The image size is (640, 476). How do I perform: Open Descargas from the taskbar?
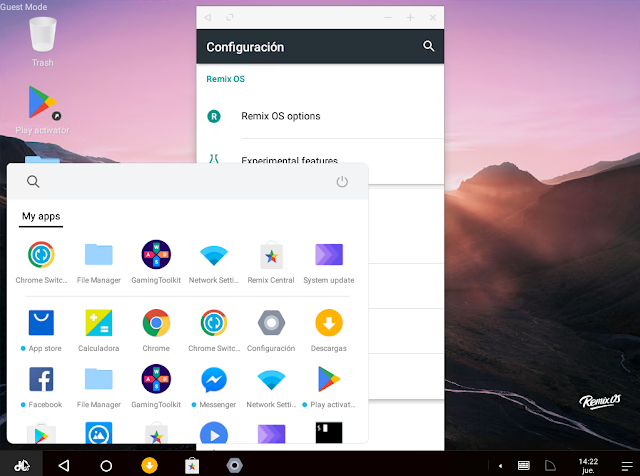pyautogui.click(x=149, y=465)
